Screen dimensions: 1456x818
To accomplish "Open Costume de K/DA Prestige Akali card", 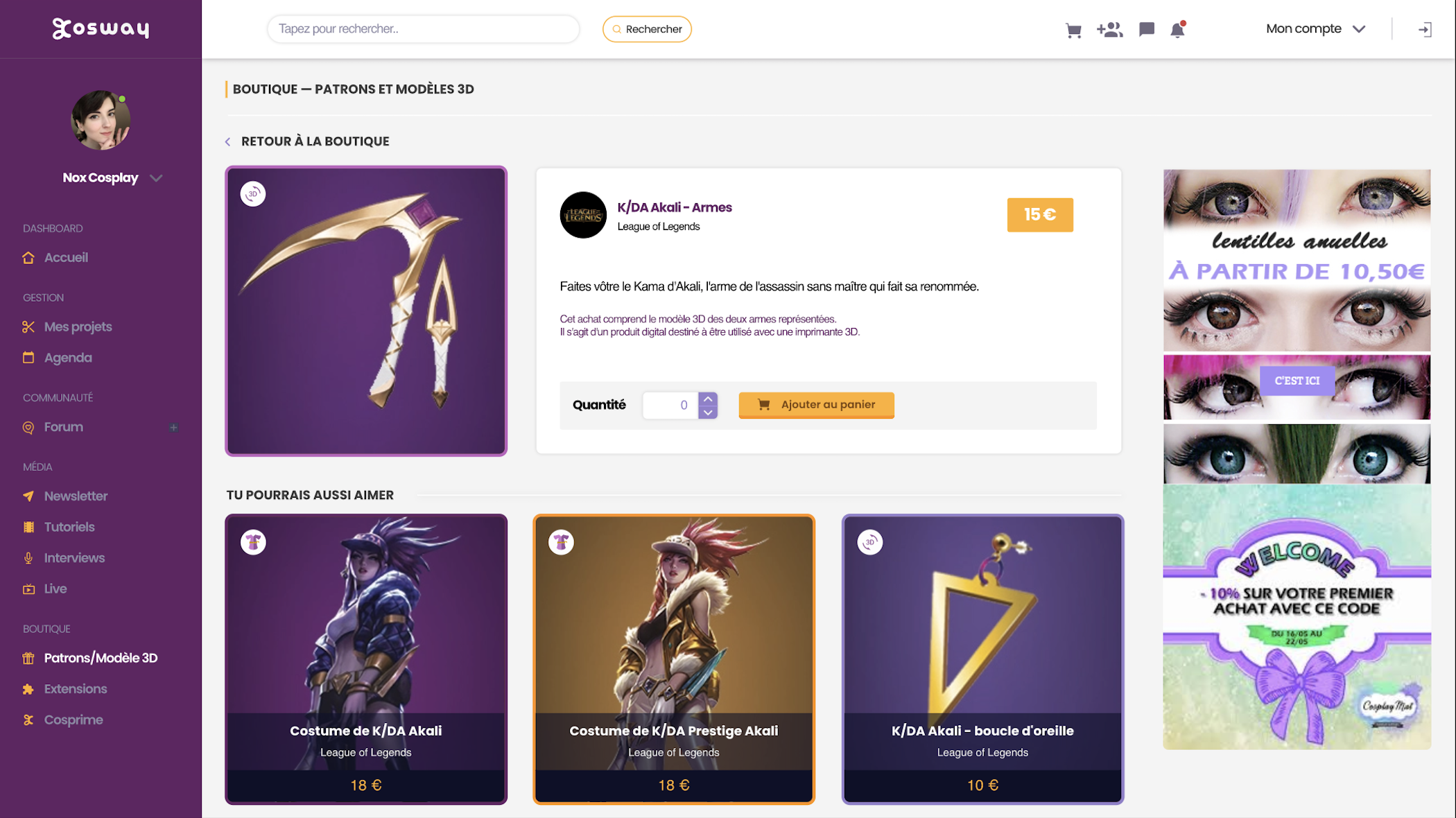I will 673,659.
